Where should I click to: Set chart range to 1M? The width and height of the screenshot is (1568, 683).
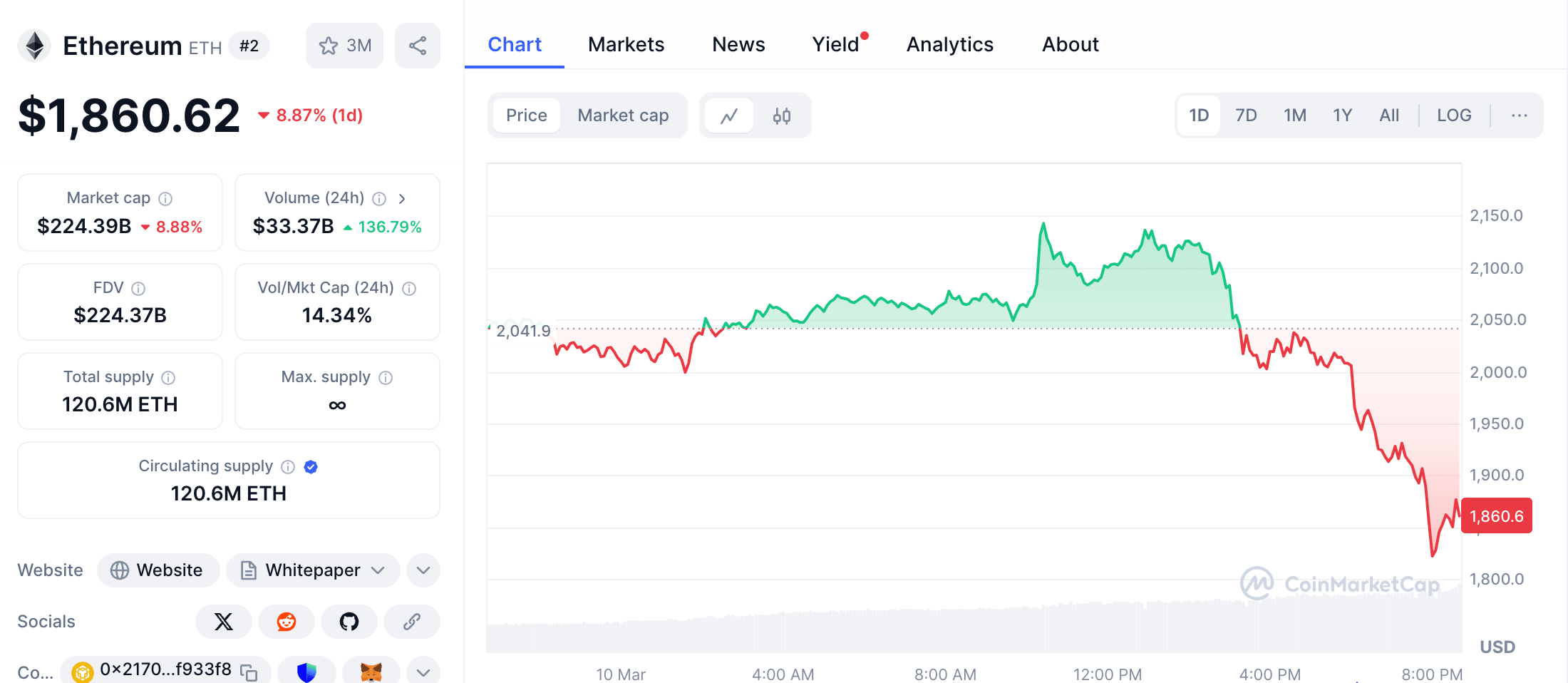(1295, 115)
